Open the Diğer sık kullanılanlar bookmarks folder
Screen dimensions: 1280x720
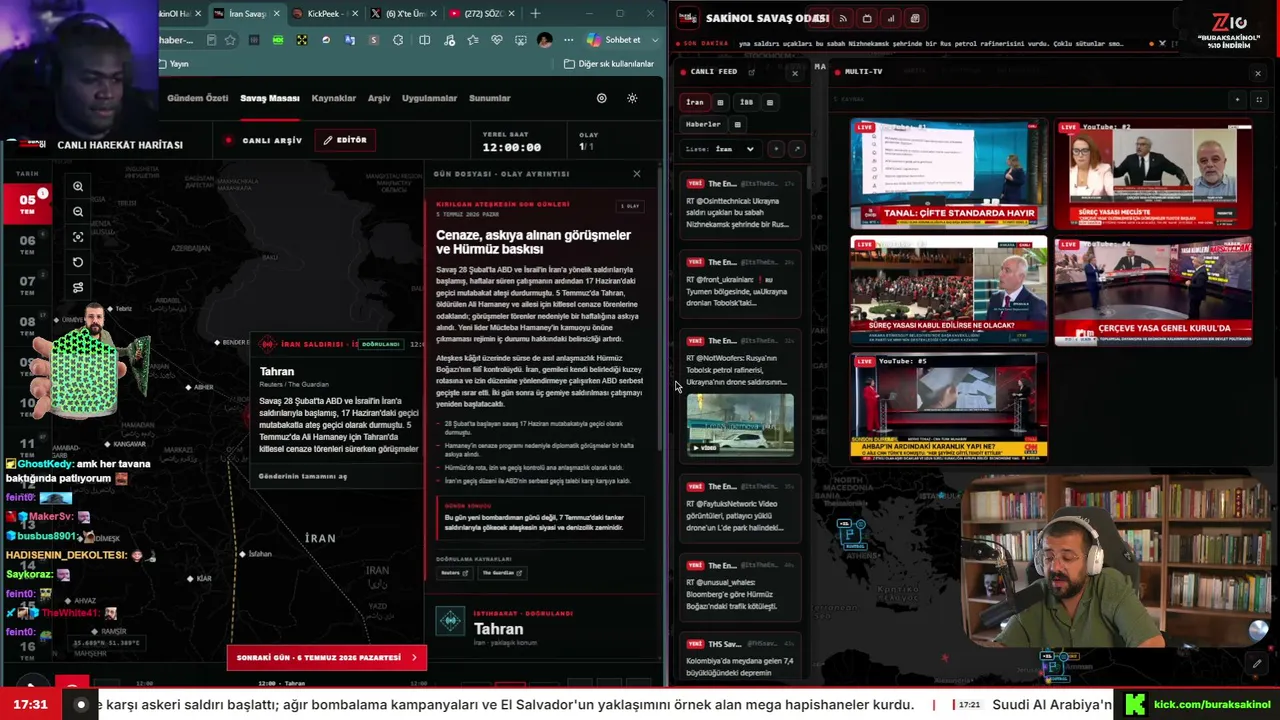[x=608, y=64]
